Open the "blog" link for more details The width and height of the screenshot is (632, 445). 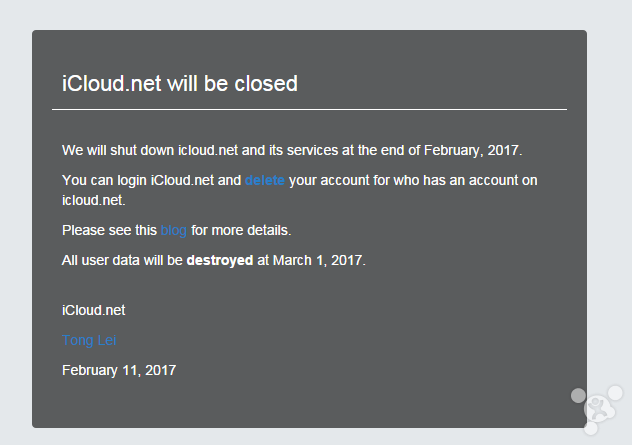coord(174,231)
